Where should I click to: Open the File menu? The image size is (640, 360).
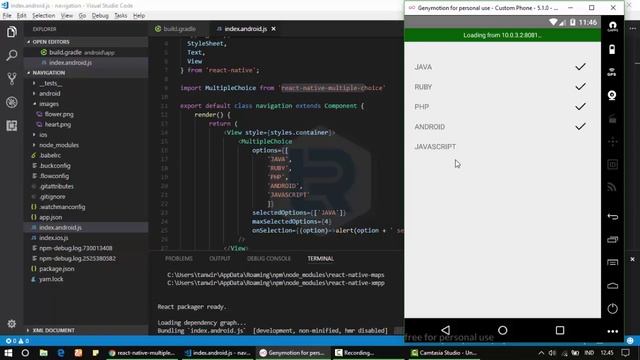click(7, 16)
